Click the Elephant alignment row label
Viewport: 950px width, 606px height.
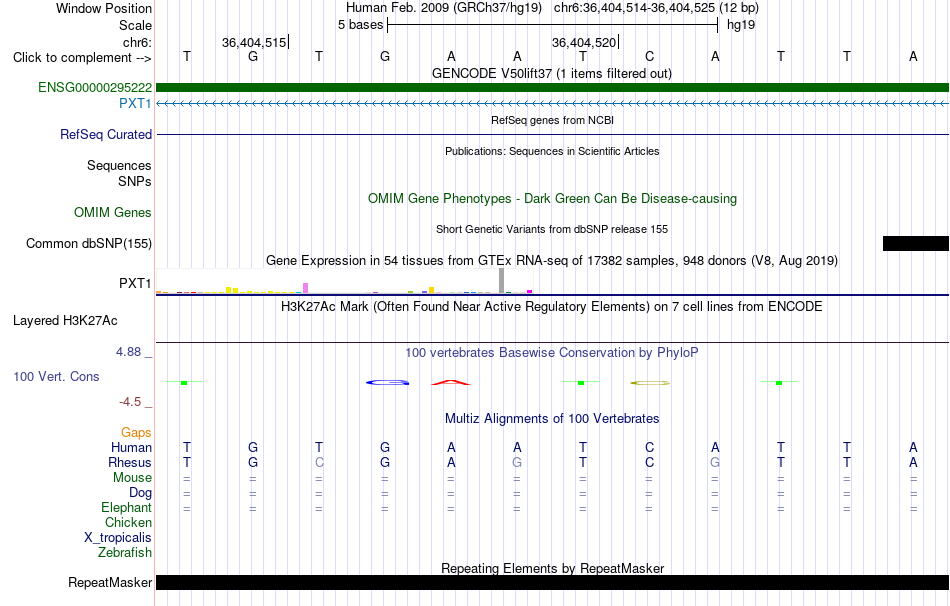point(126,507)
